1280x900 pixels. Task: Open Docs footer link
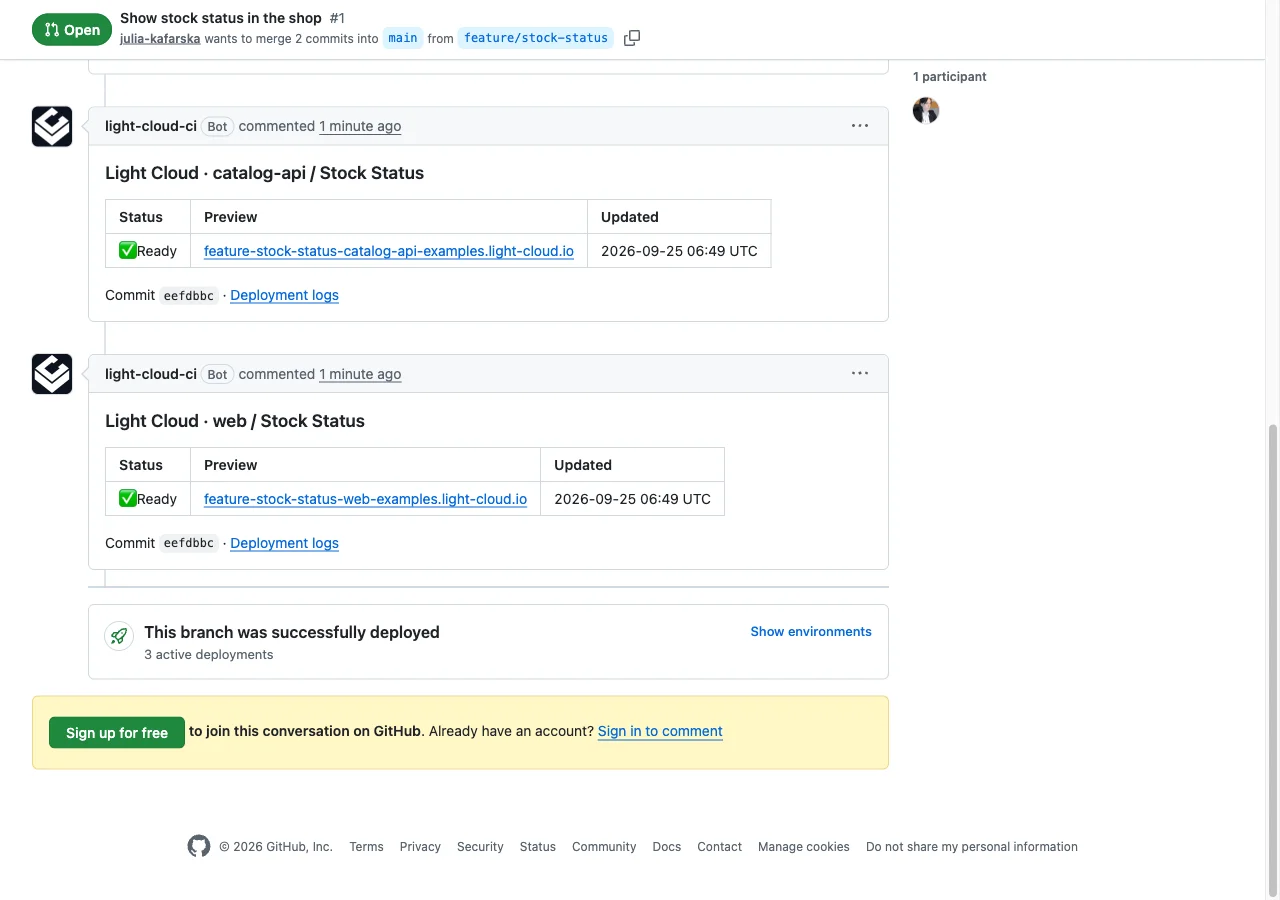tap(666, 847)
